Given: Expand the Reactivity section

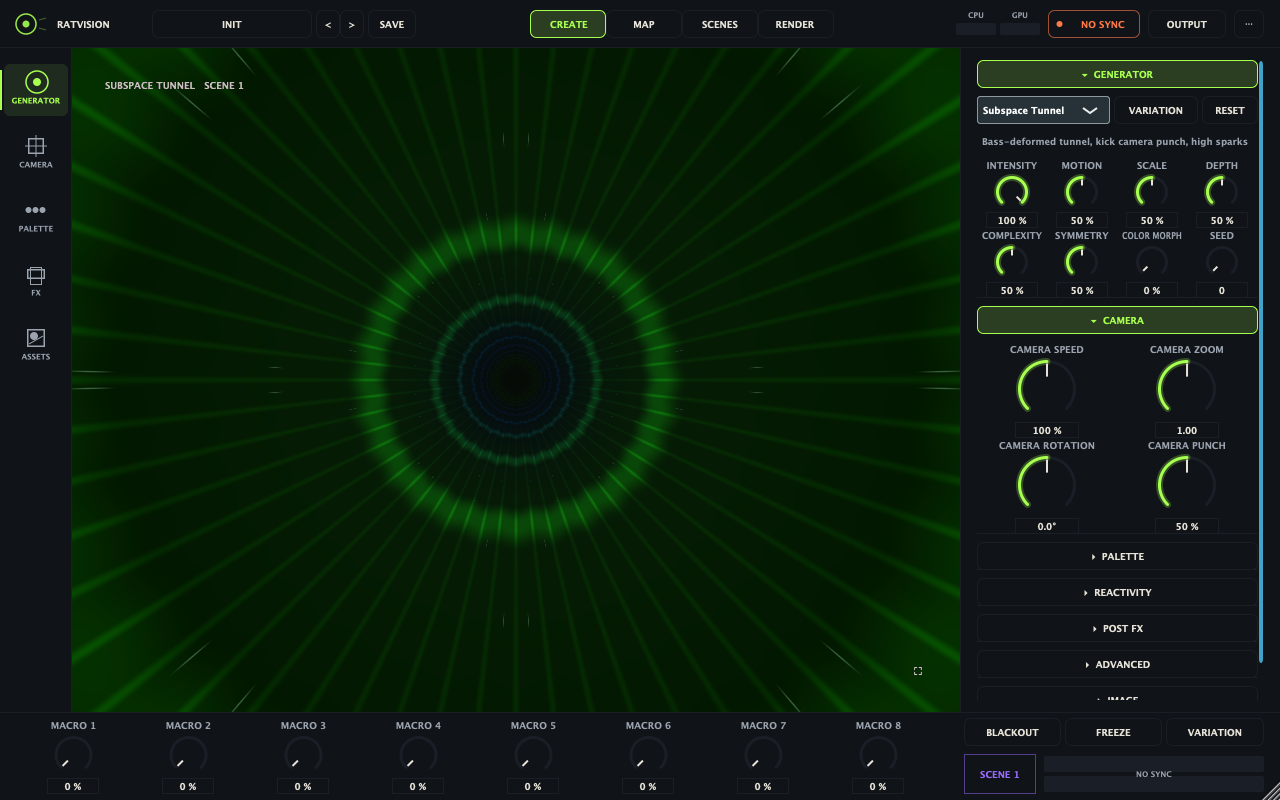Looking at the screenshot, I should pos(1117,592).
